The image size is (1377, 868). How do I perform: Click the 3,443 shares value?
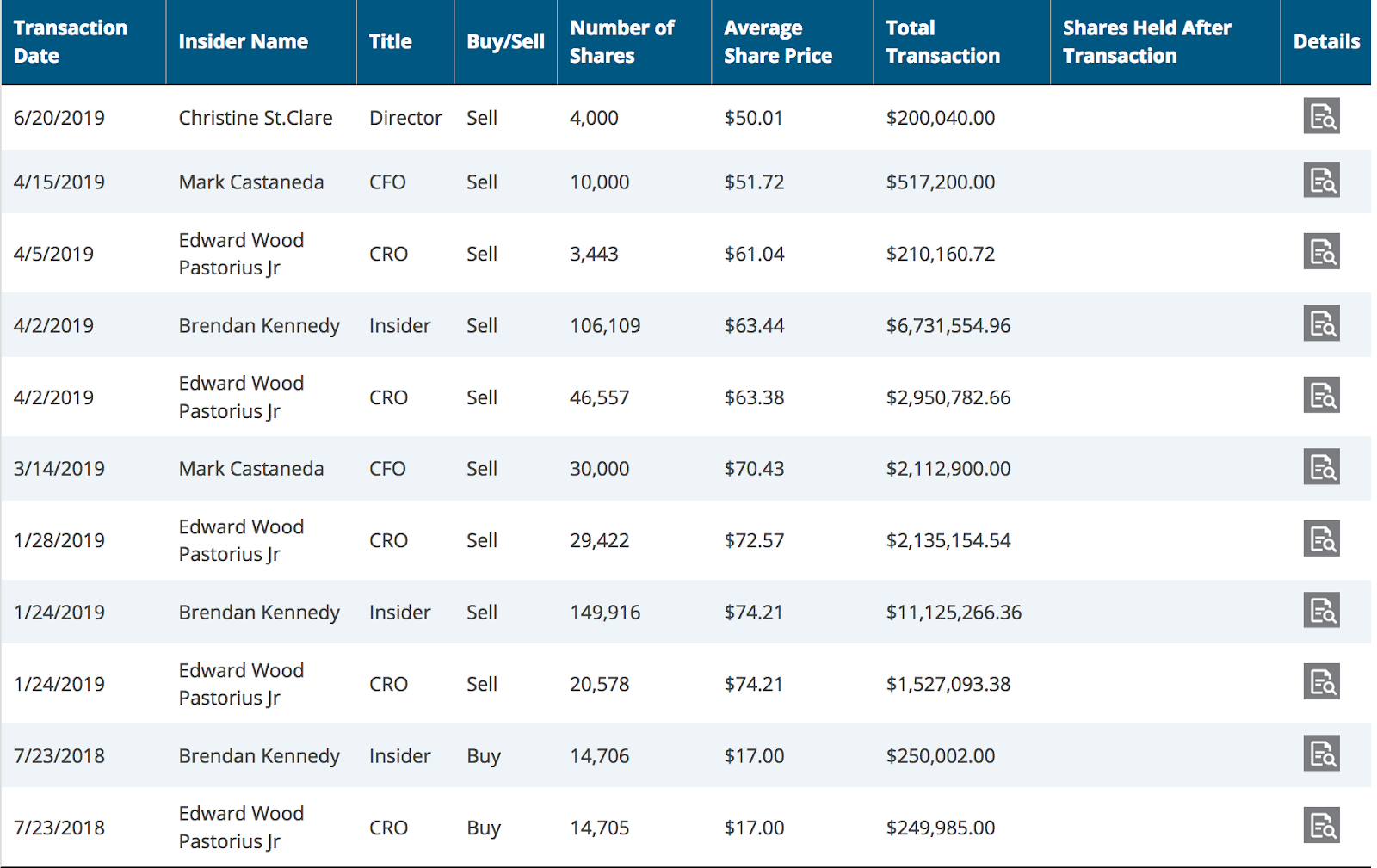594,254
